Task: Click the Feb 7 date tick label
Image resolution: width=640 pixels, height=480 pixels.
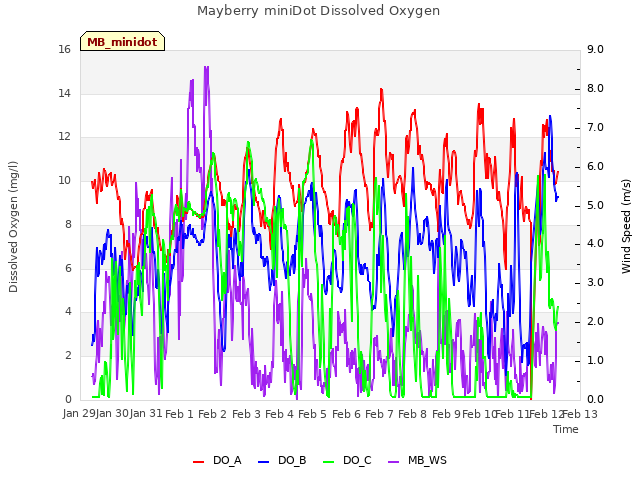Action: (379, 414)
